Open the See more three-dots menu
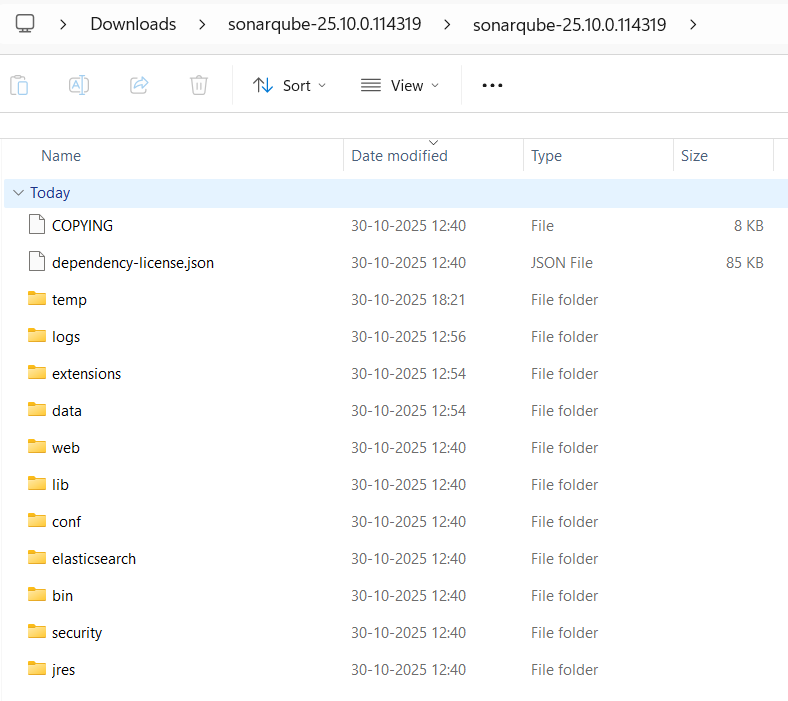 pos(492,85)
